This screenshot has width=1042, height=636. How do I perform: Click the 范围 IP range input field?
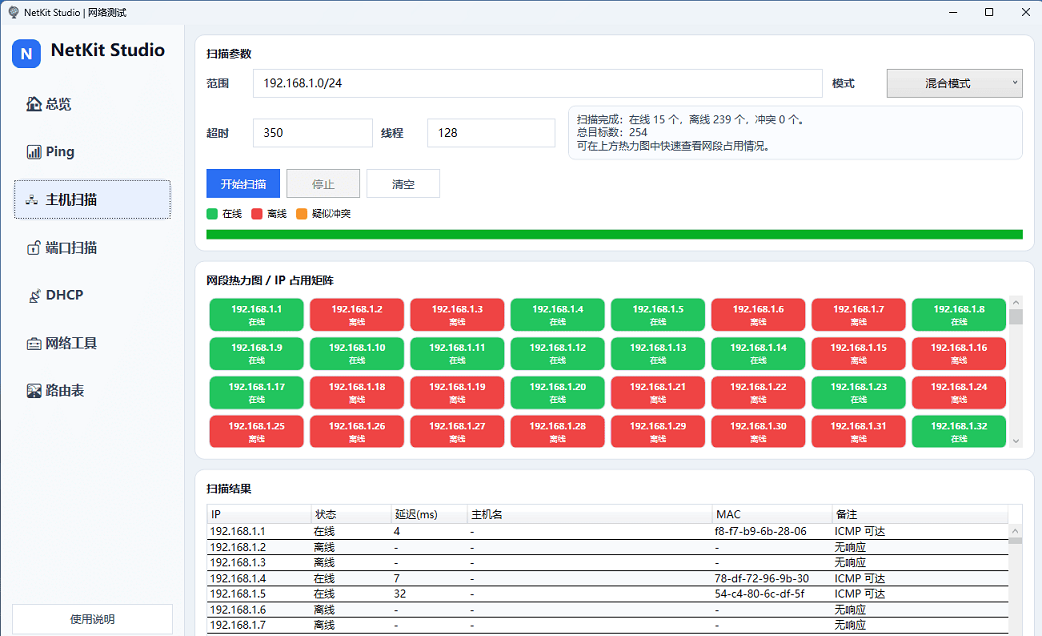point(537,83)
